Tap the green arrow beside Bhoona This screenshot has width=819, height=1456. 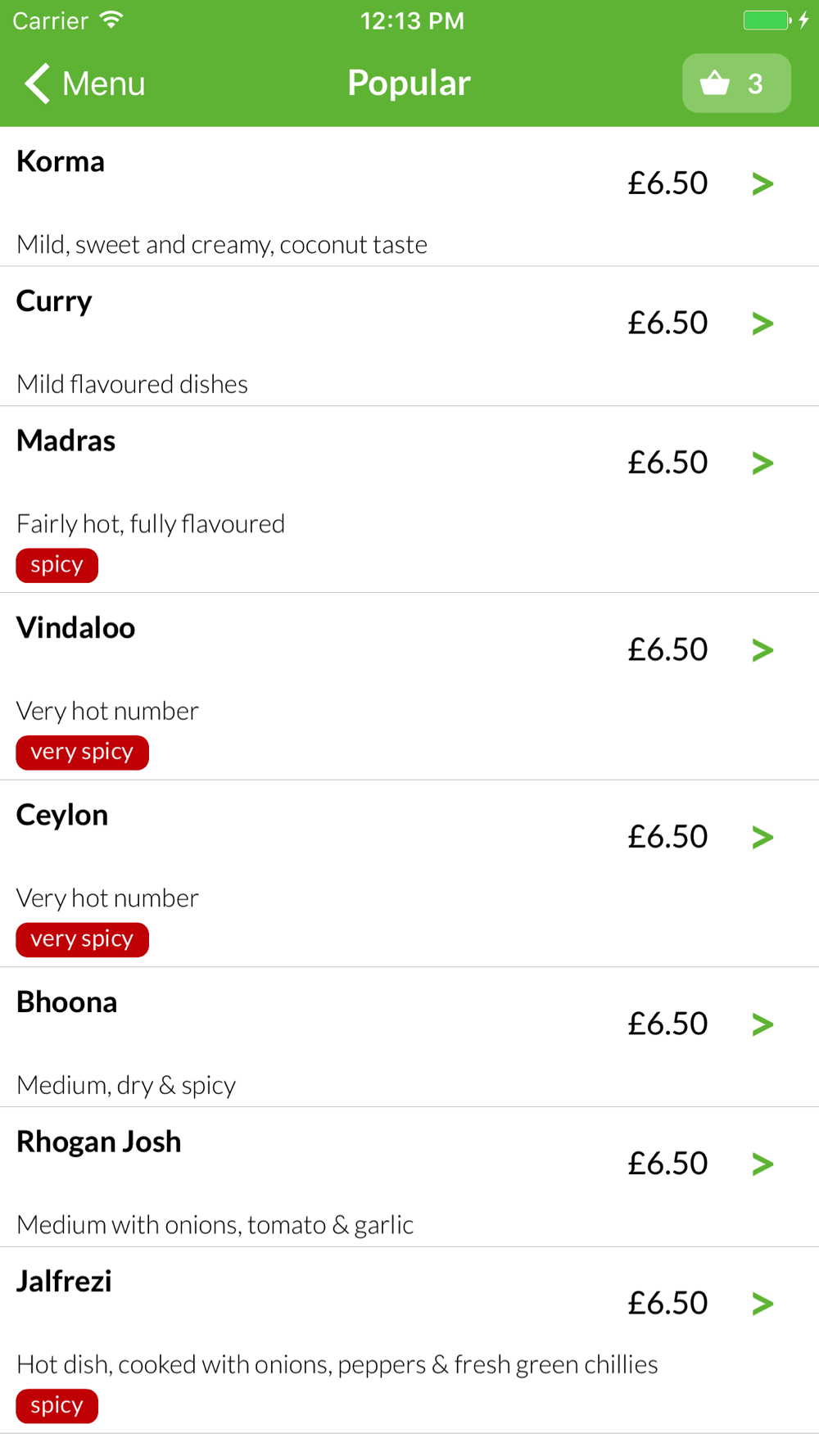[x=762, y=1024]
